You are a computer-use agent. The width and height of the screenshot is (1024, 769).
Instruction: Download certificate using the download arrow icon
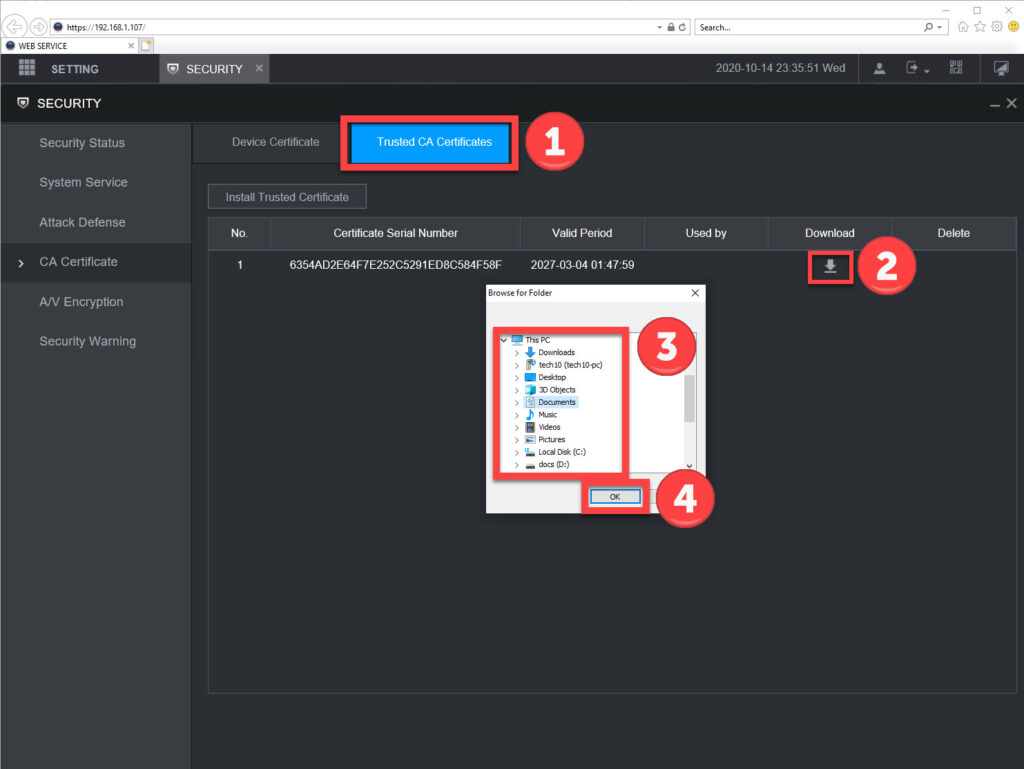(x=829, y=266)
